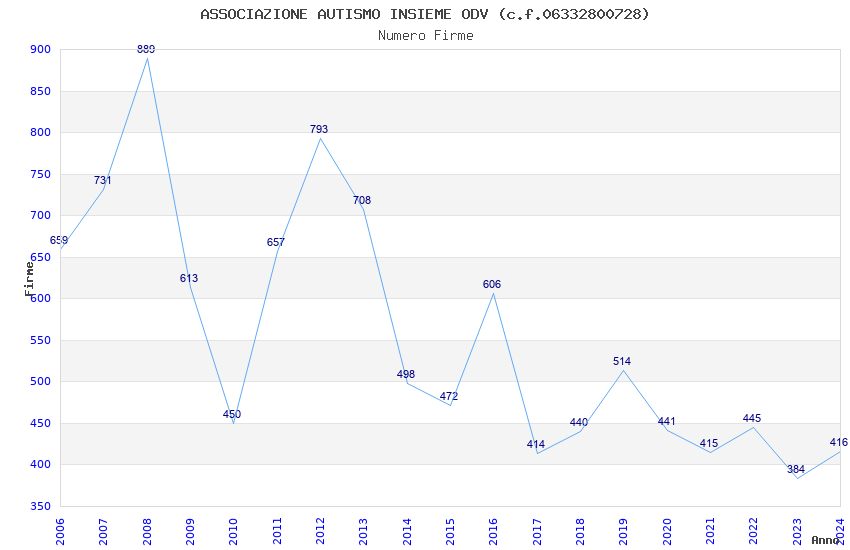Click the 2015 x-axis year label
Image resolution: width=850 pixels, height=550 pixels.
pos(450,531)
